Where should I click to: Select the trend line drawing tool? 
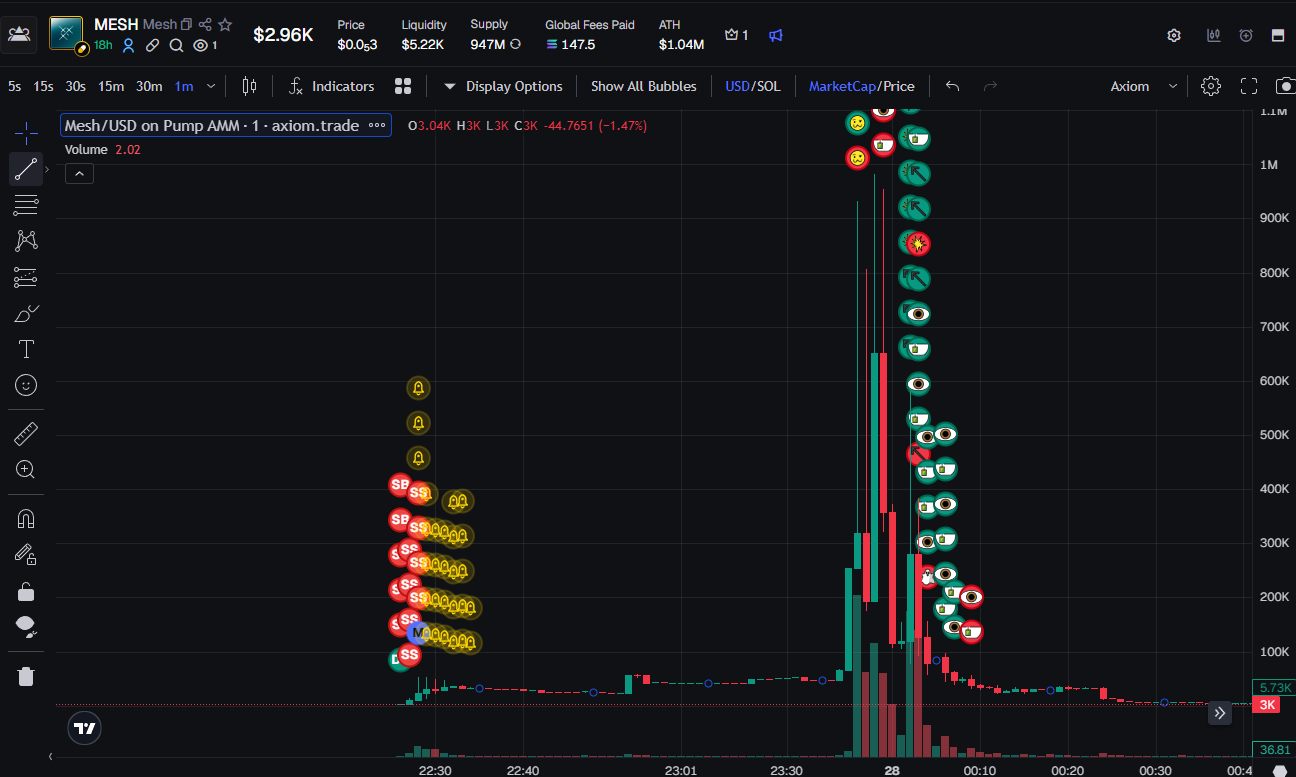26,169
